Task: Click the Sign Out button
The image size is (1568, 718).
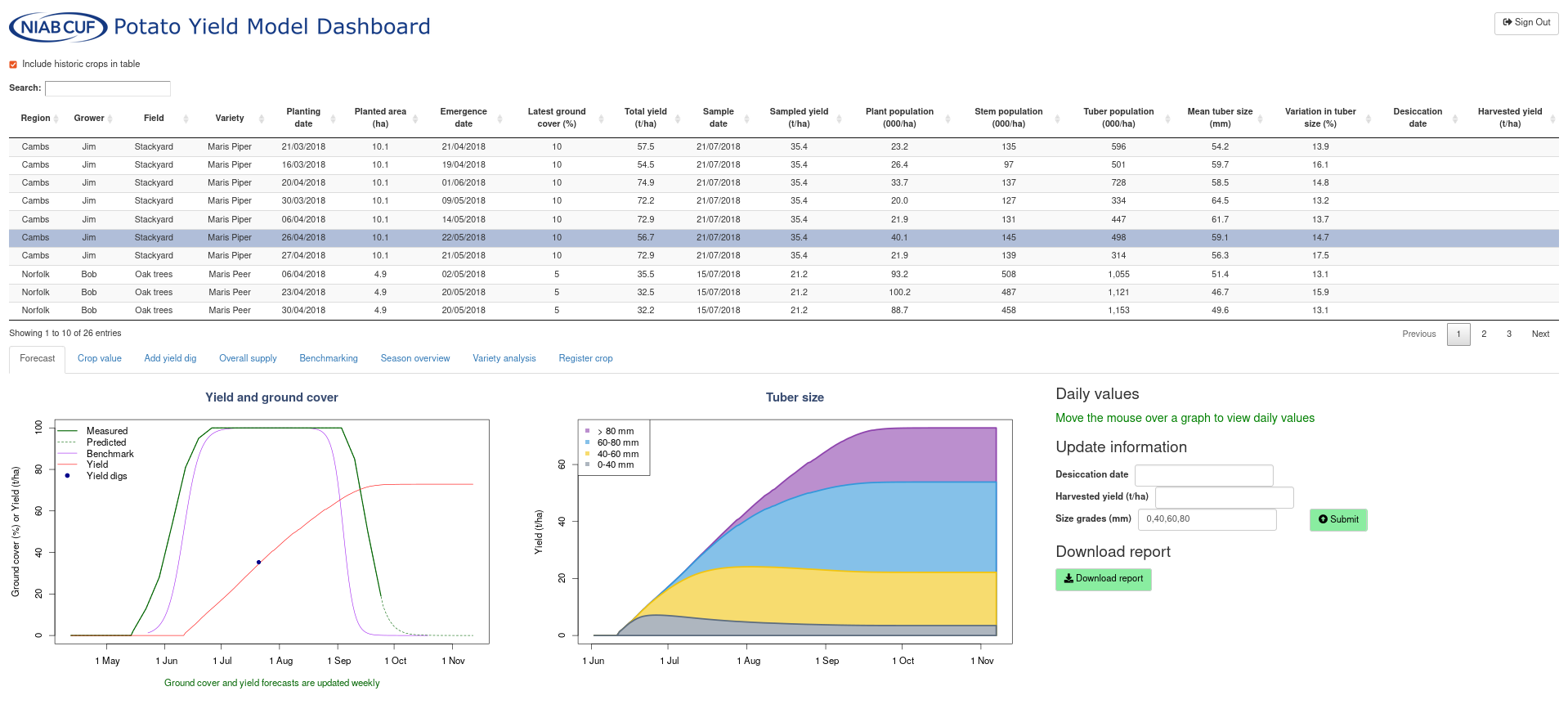Action: pyautogui.click(x=1525, y=23)
